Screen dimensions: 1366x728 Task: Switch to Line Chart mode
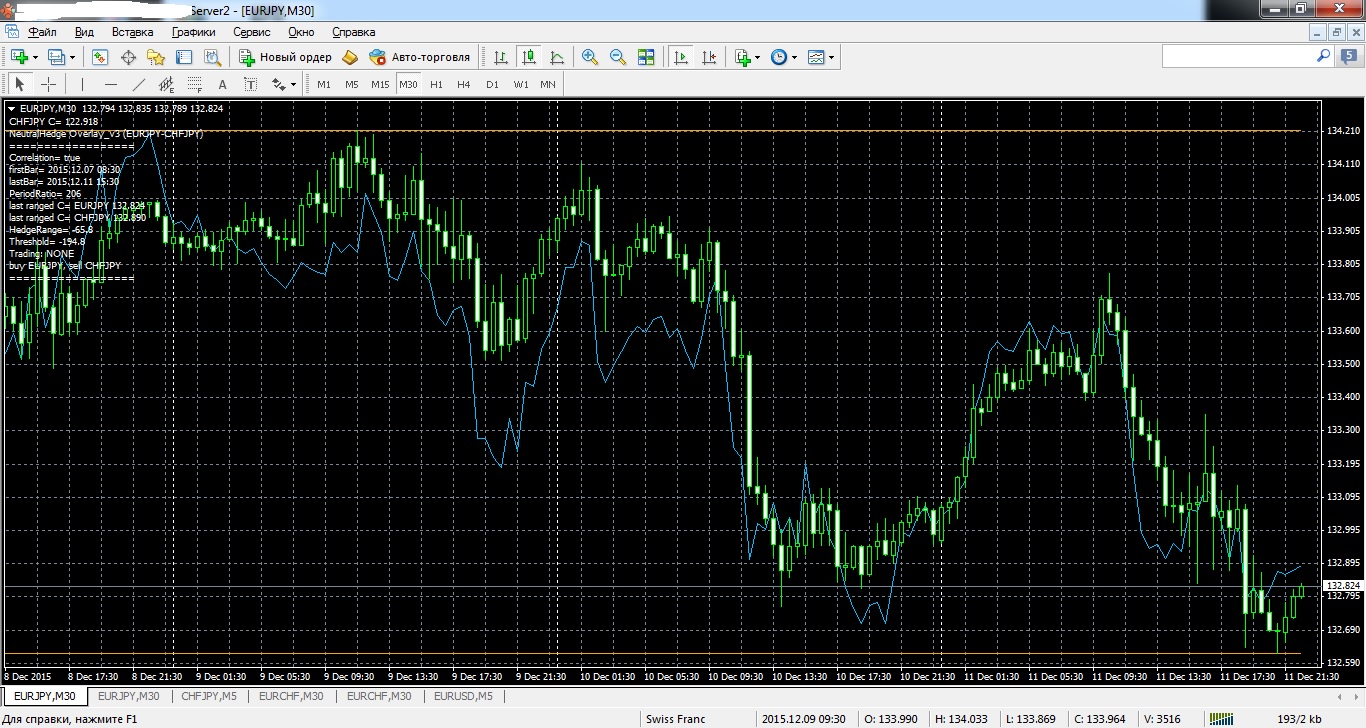tap(557, 57)
